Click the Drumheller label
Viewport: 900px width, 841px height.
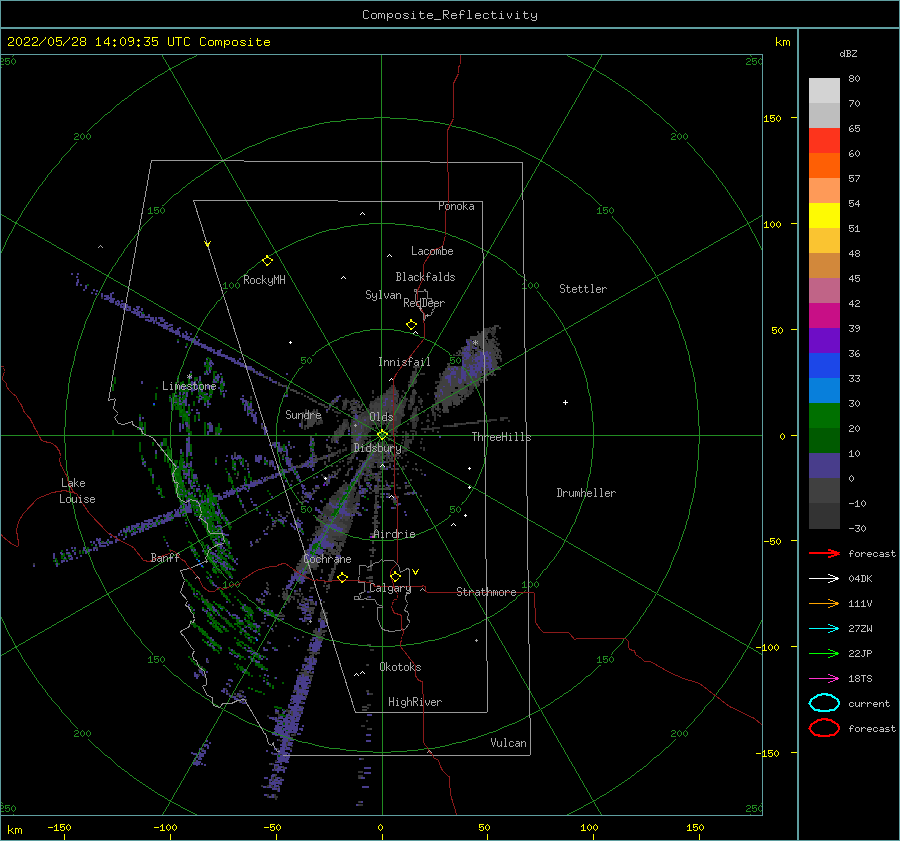point(586,493)
